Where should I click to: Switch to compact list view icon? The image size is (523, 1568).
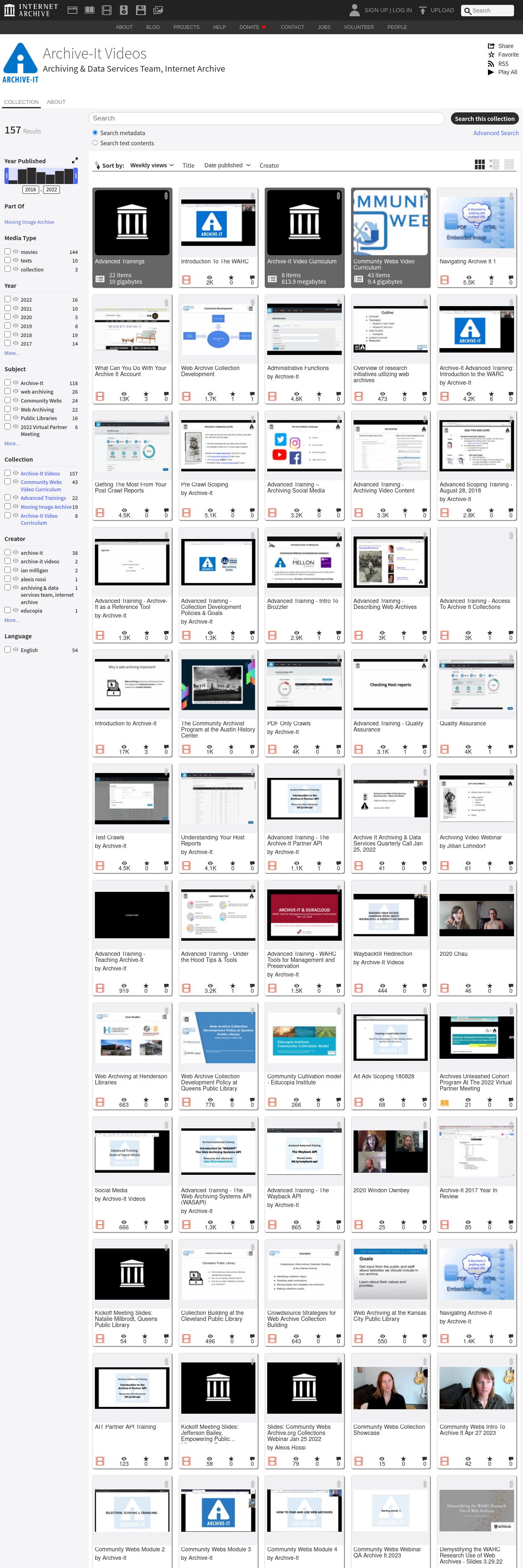pos(509,164)
